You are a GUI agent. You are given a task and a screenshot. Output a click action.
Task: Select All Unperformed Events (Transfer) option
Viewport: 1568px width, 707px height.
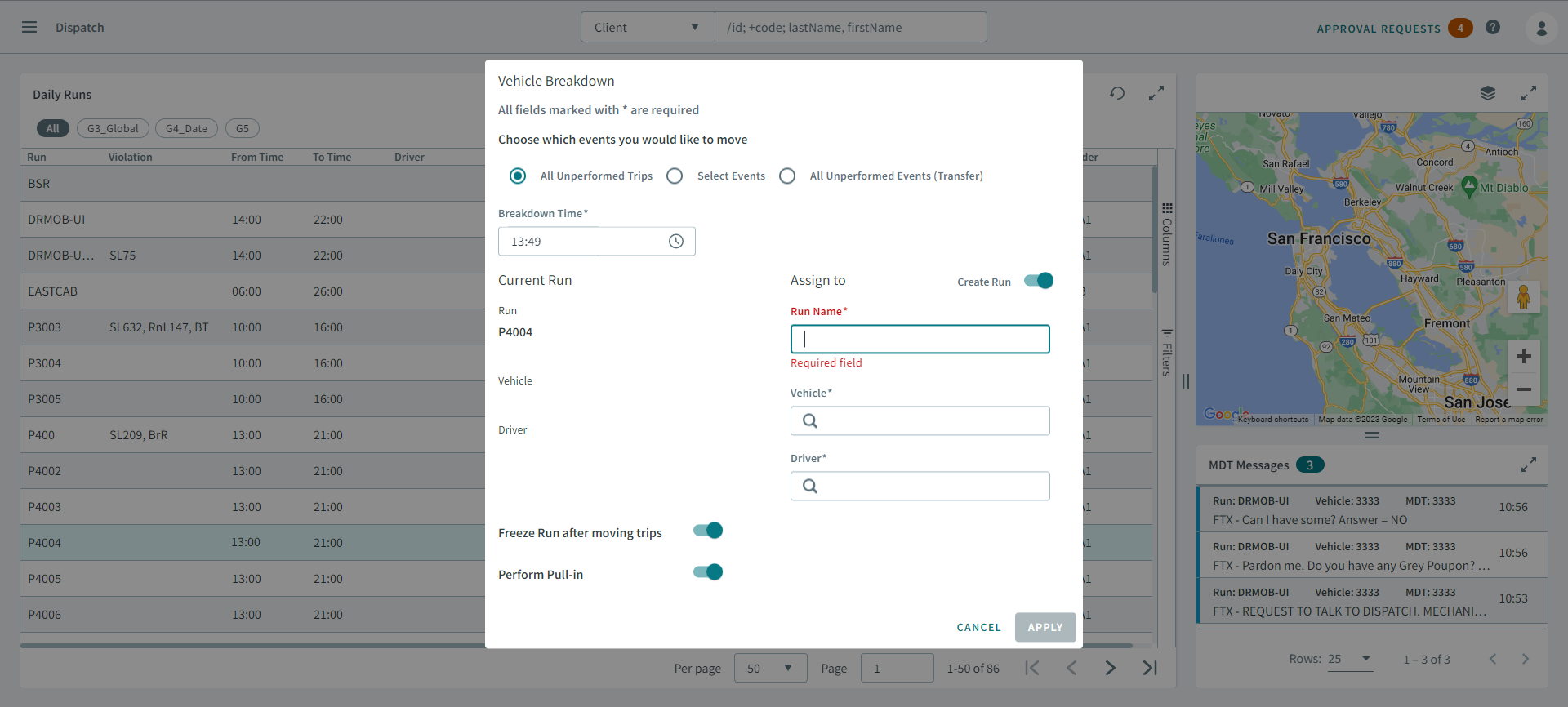click(x=787, y=176)
